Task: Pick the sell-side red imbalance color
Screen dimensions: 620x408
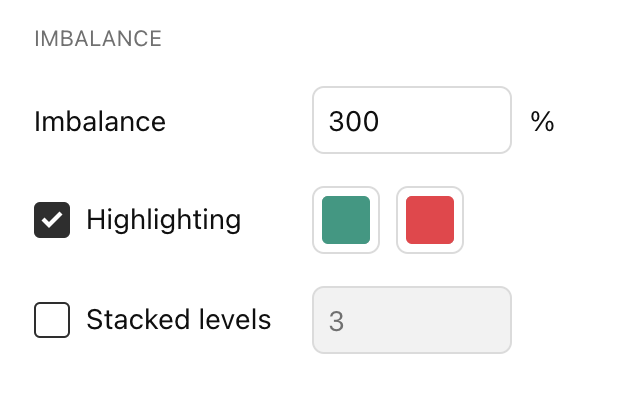Action: pos(430,220)
